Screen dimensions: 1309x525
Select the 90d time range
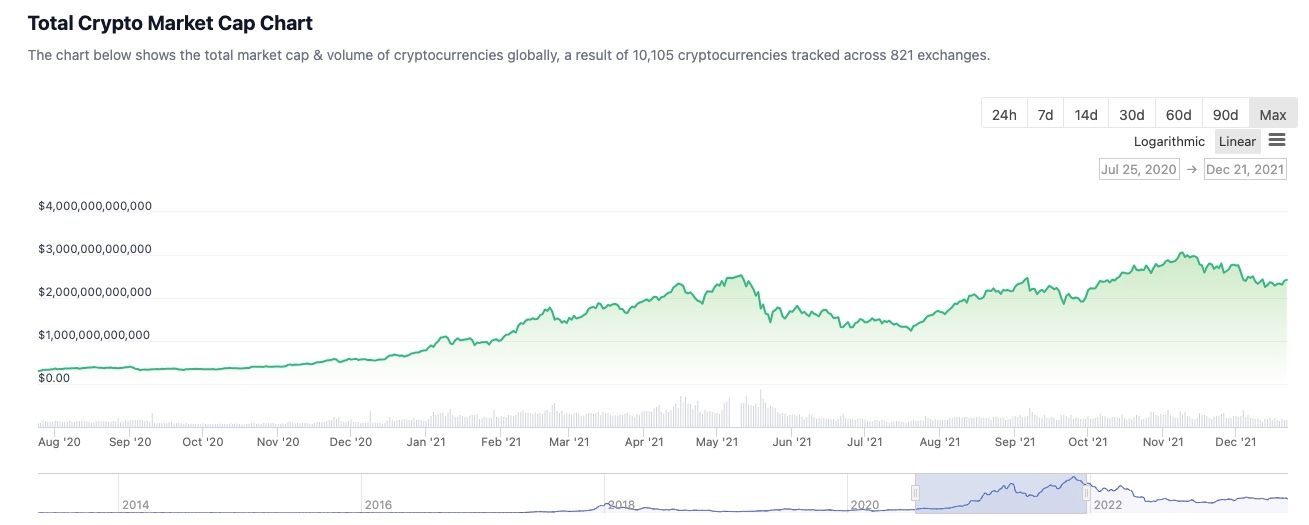coord(1225,115)
